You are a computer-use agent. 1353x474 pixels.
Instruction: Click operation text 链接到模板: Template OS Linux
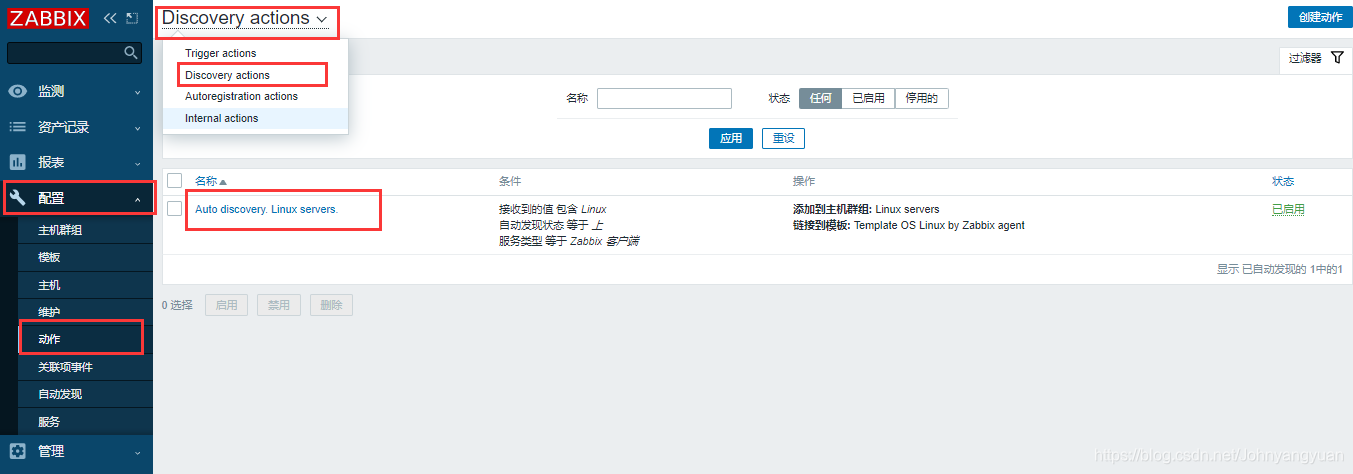click(909, 225)
